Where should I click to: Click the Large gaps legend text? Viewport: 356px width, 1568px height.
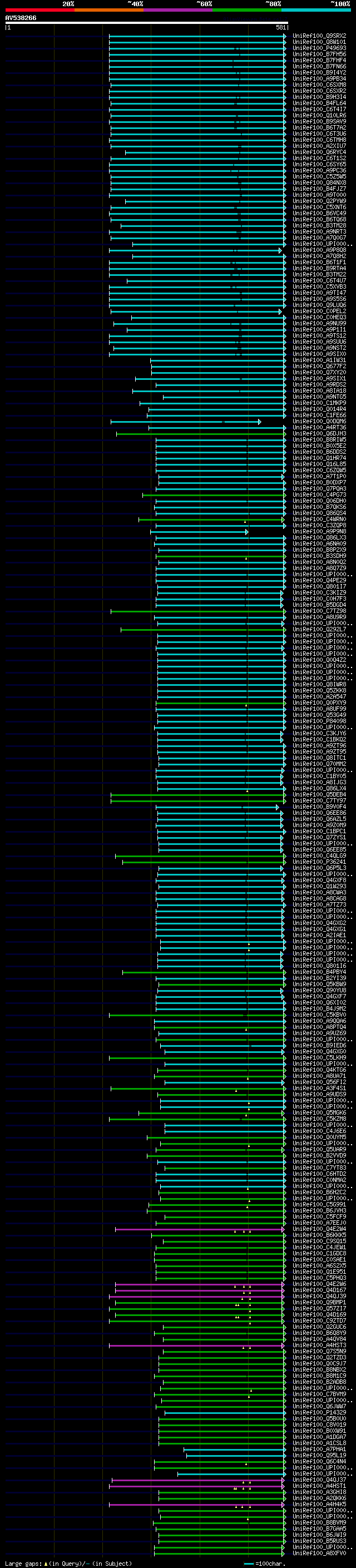coord(68,1564)
